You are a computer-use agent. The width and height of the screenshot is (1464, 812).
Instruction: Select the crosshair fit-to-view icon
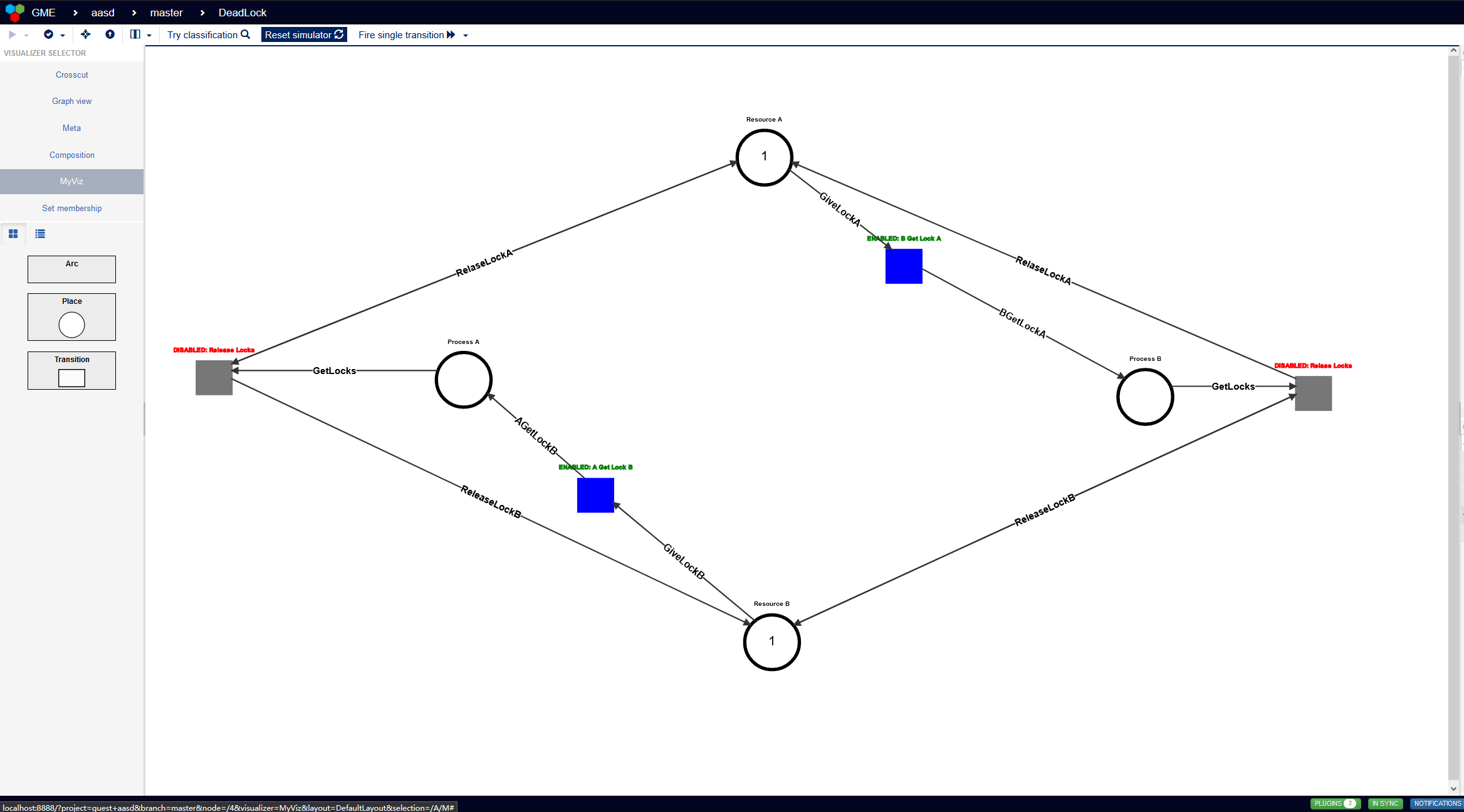tap(85, 34)
